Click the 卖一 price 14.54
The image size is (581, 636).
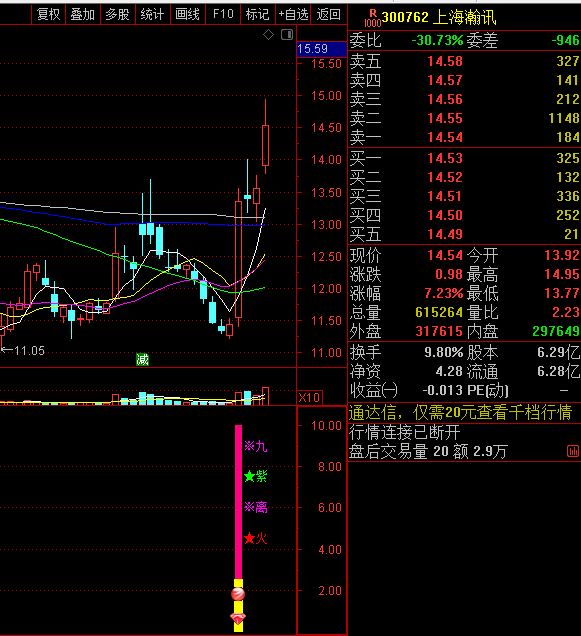click(445, 138)
